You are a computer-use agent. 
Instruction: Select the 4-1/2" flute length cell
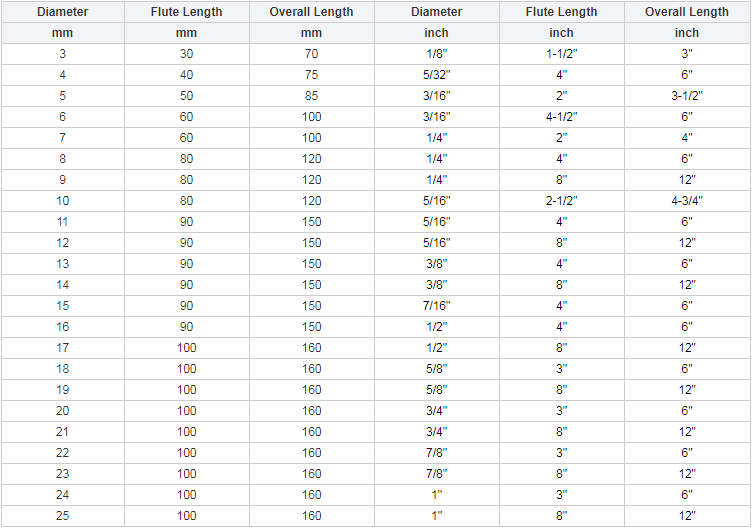[x=561, y=116]
